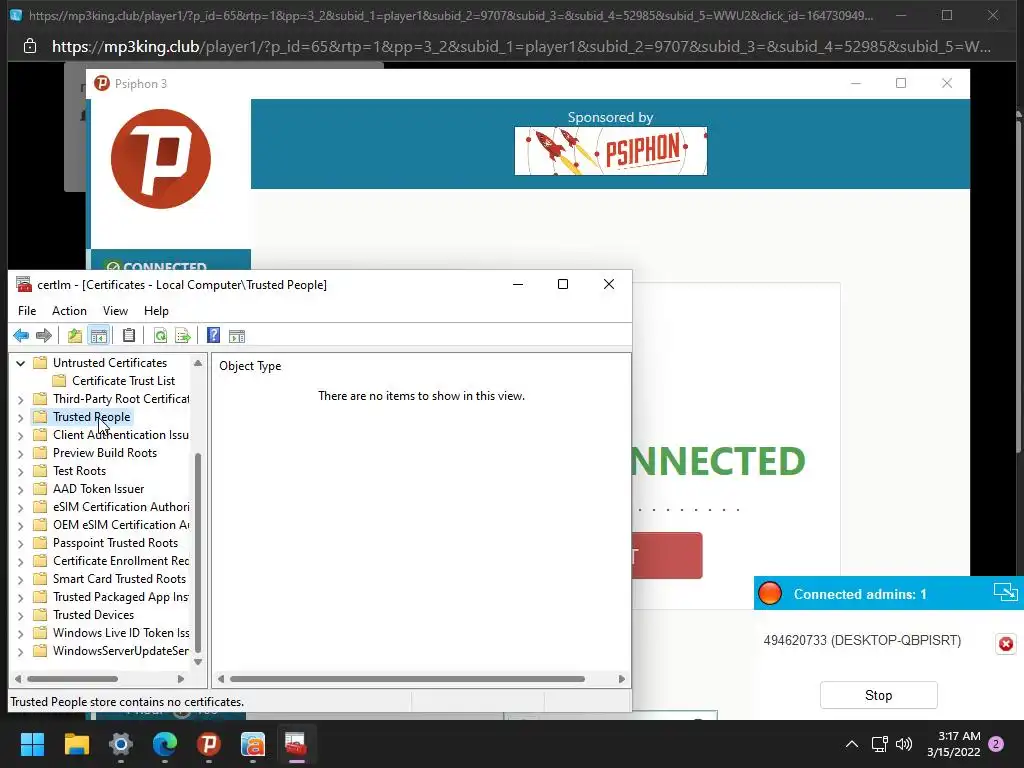Image resolution: width=1024 pixels, height=768 pixels.
Task: Select Certificate Trust List folder
Action: [x=123, y=381]
